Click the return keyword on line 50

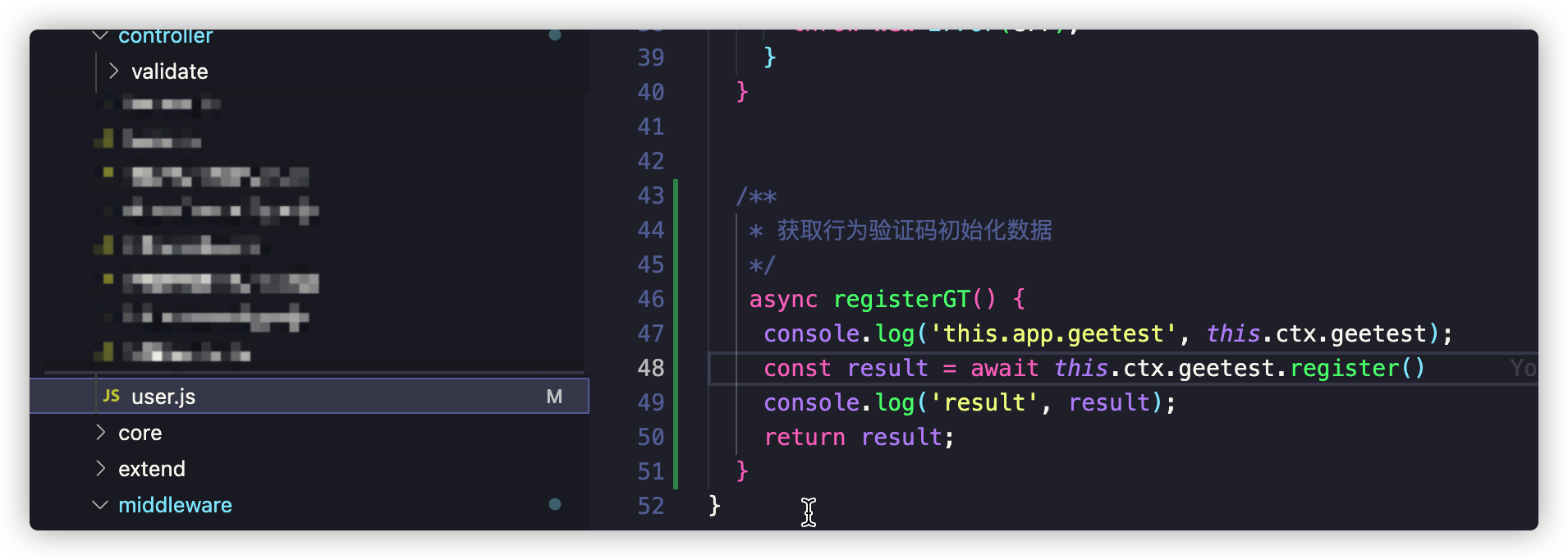805,437
